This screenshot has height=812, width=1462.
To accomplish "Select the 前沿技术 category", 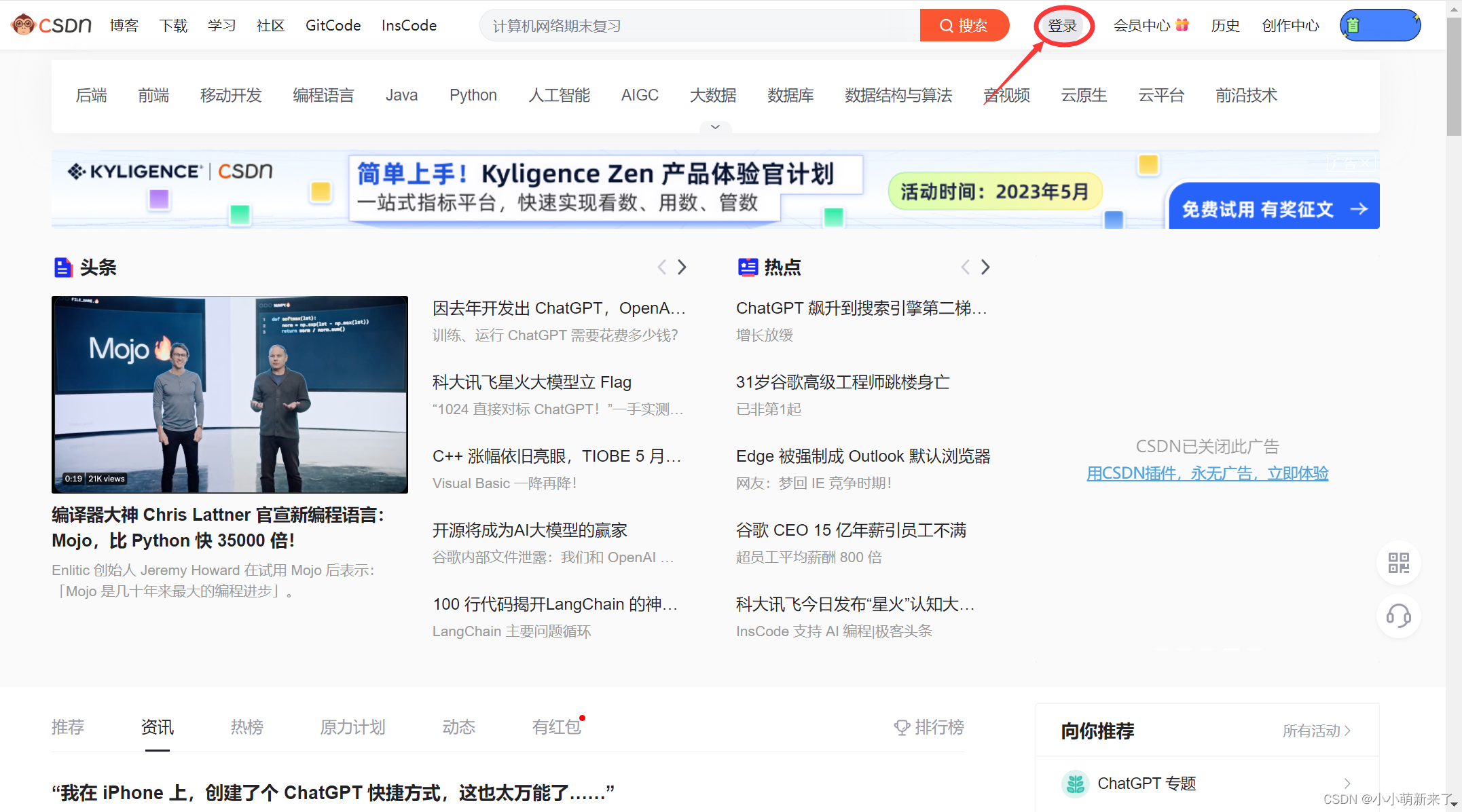I will [x=1247, y=95].
